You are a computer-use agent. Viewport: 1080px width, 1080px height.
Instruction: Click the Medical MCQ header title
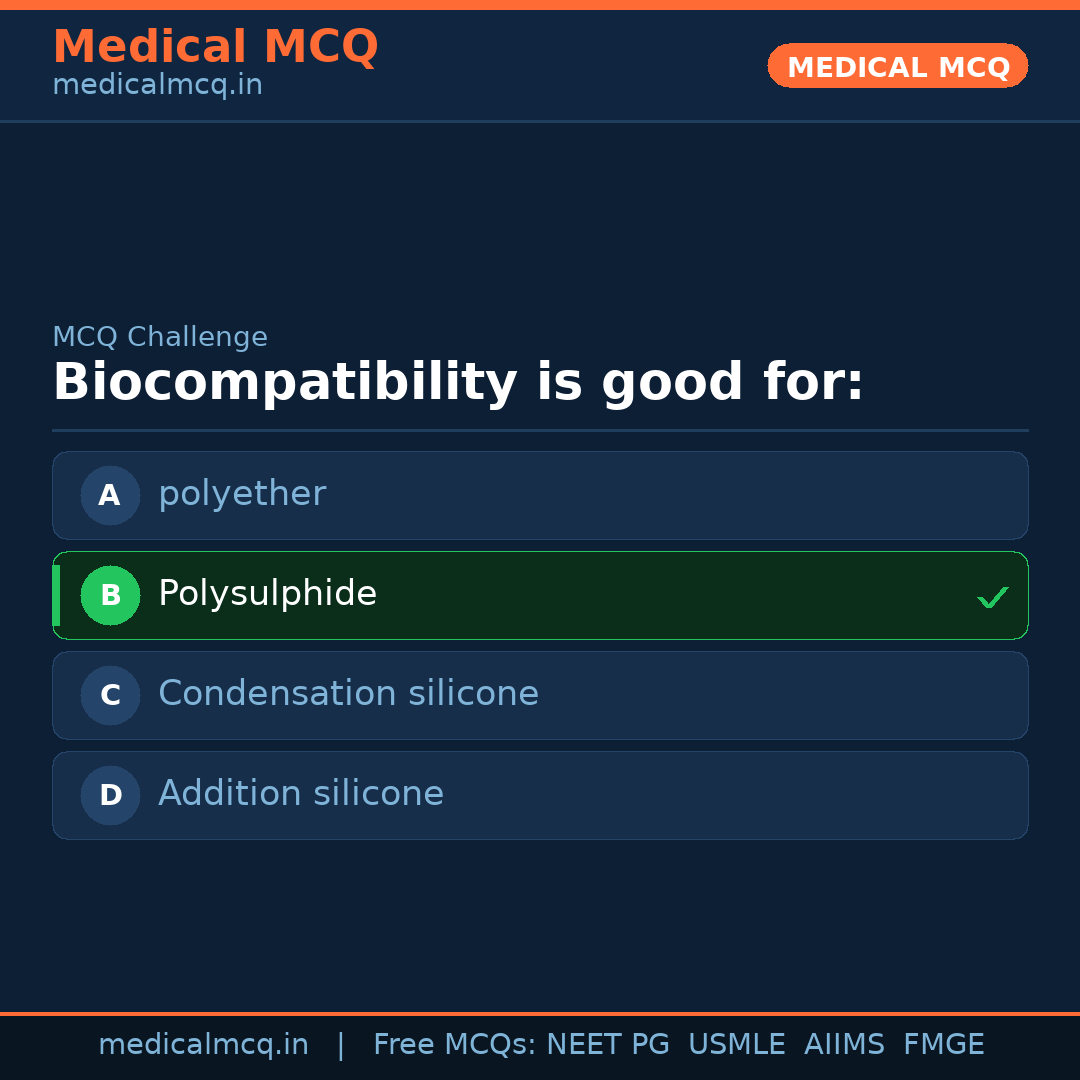click(215, 47)
